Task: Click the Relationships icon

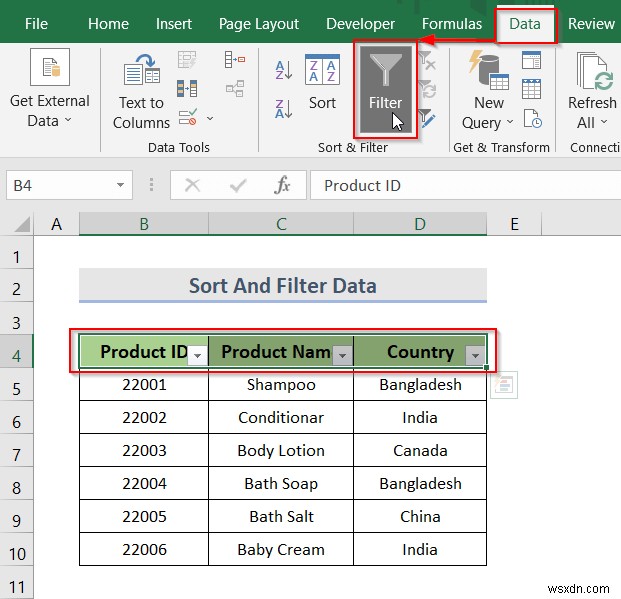Action: coord(235,88)
